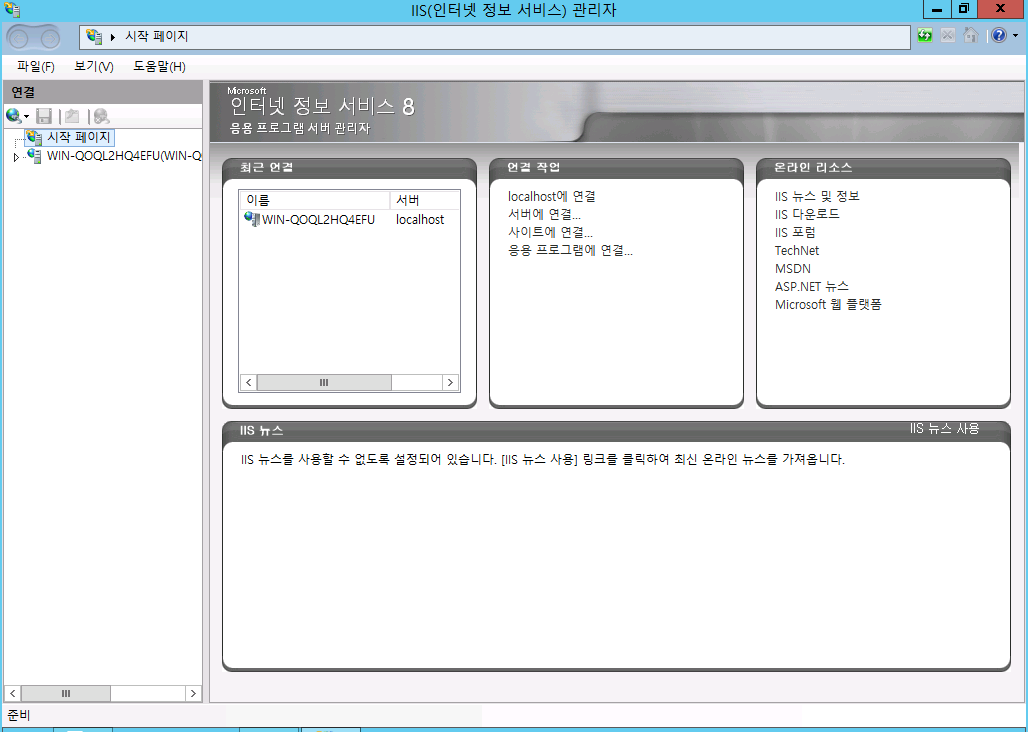Click the Connections pane left scroll arrow
This screenshot has height=732, width=1028.
[x=12, y=693]
